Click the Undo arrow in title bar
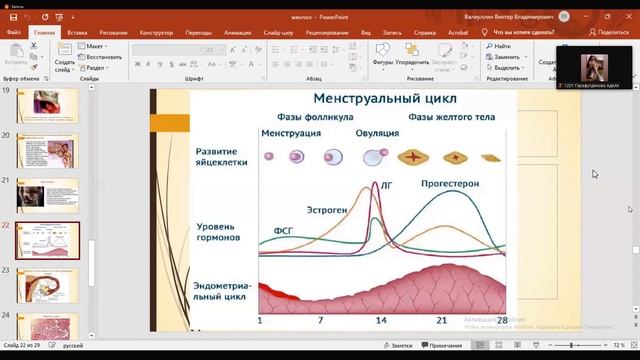640x360 pixels. (x=27, y=17)
